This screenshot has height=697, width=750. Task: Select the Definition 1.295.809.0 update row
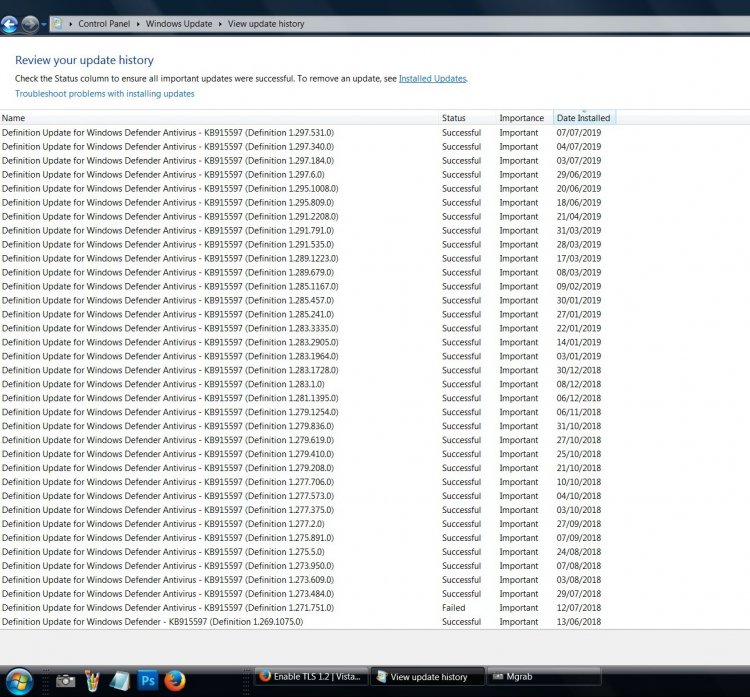pyautogui.click(x=308, y=202)
